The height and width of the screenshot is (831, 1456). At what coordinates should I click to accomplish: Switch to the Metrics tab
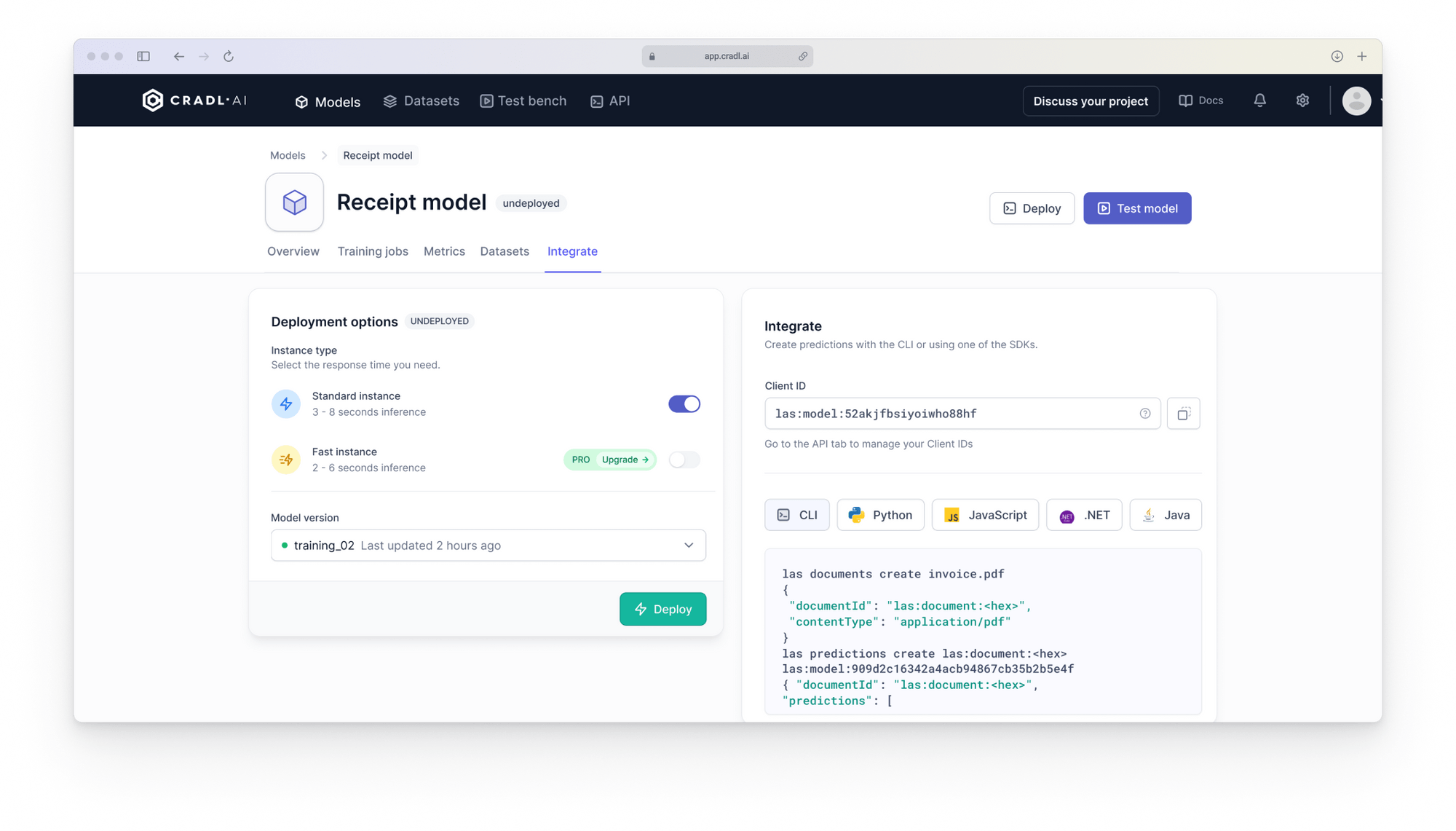click(x=444, y=251)
